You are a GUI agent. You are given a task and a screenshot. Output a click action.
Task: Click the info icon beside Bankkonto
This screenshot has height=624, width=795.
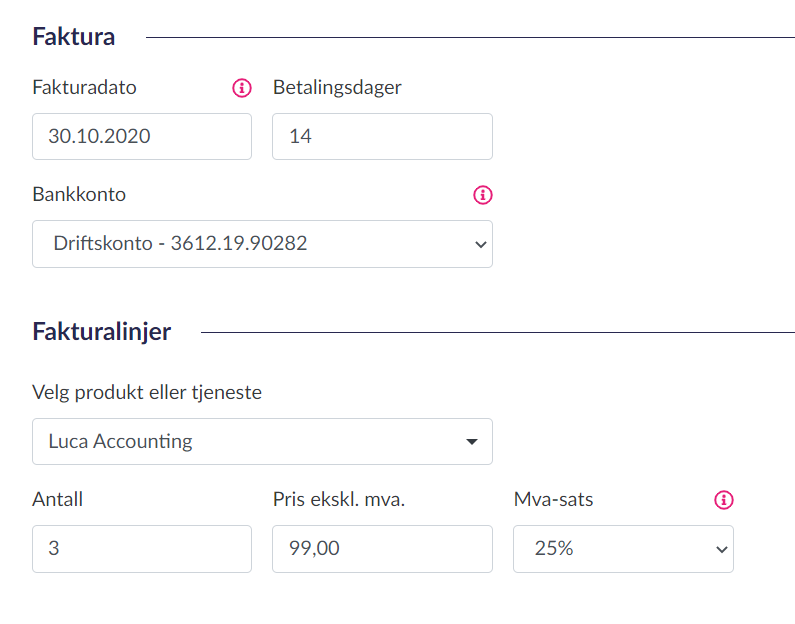pos(483,195)
